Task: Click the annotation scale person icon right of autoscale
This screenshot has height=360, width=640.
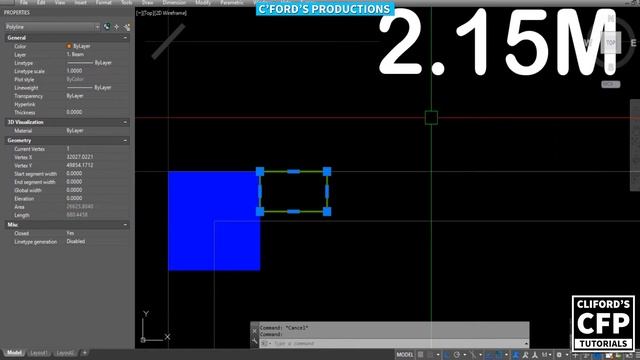Action: tap(535, 355)
